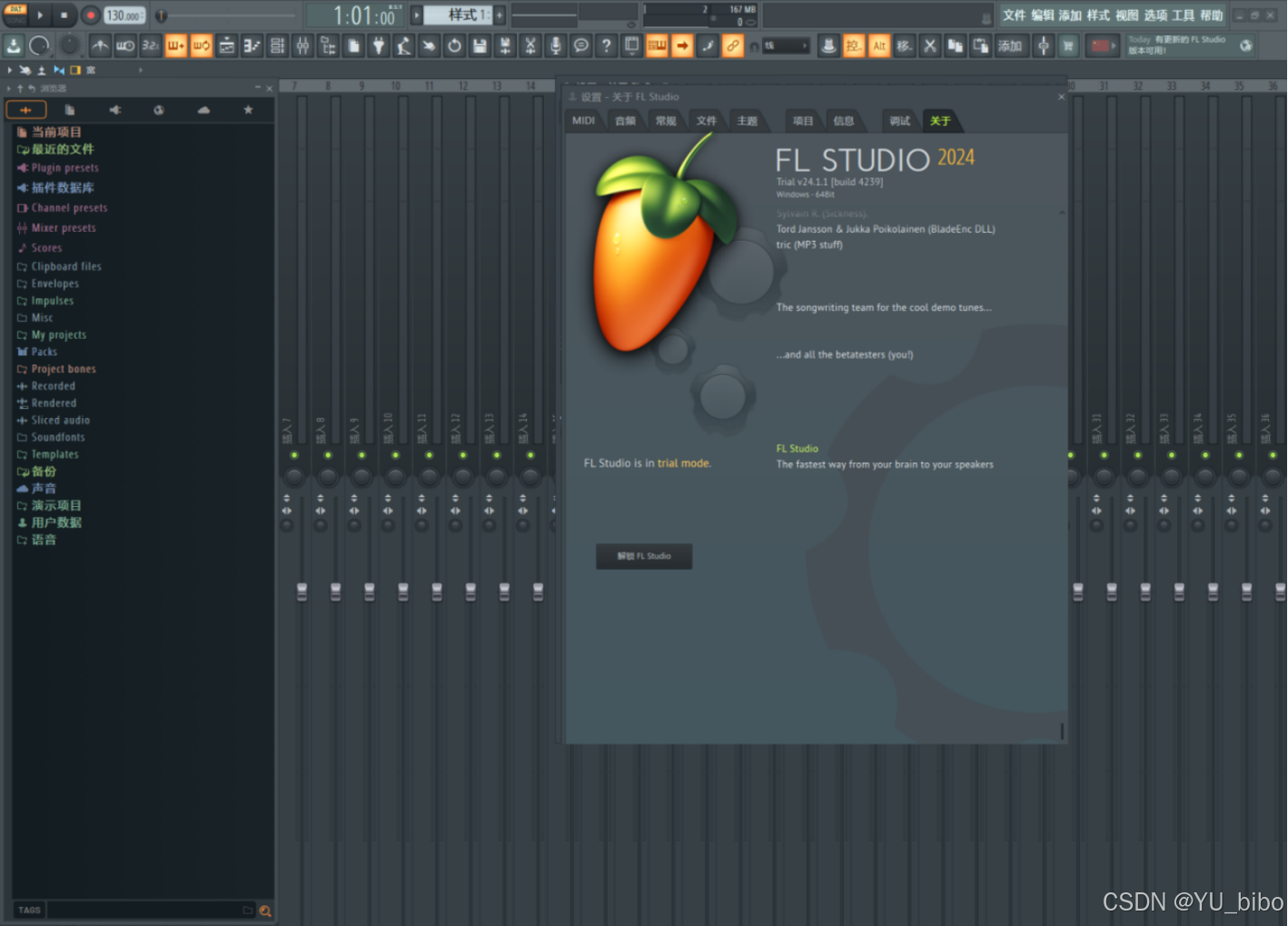Toggle the orange link chain button

point(732,45)
